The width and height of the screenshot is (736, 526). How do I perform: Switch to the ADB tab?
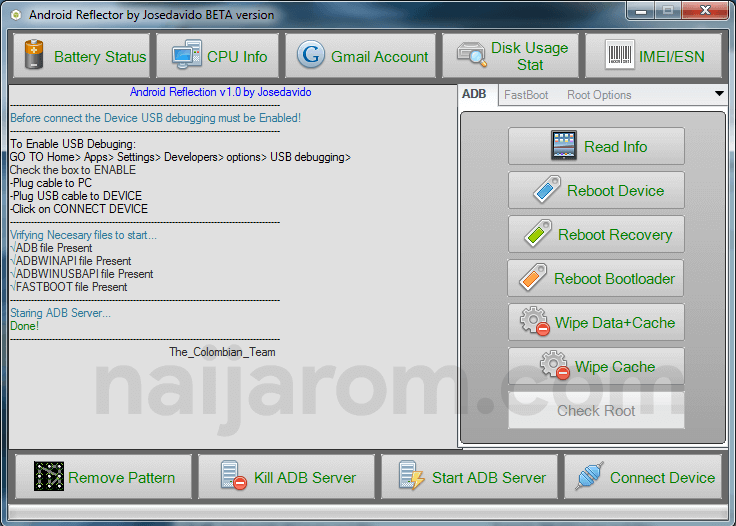click(x=474, y=94)
